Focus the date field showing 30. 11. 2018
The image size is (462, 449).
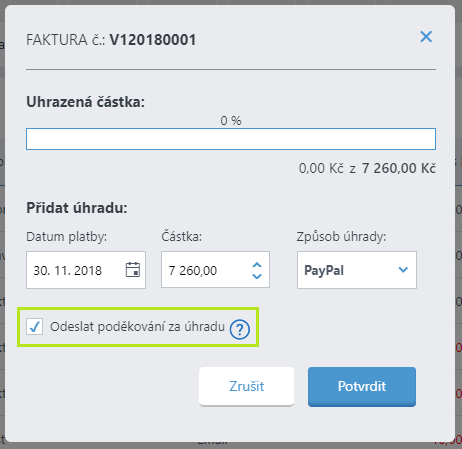[x=86, y=270]
